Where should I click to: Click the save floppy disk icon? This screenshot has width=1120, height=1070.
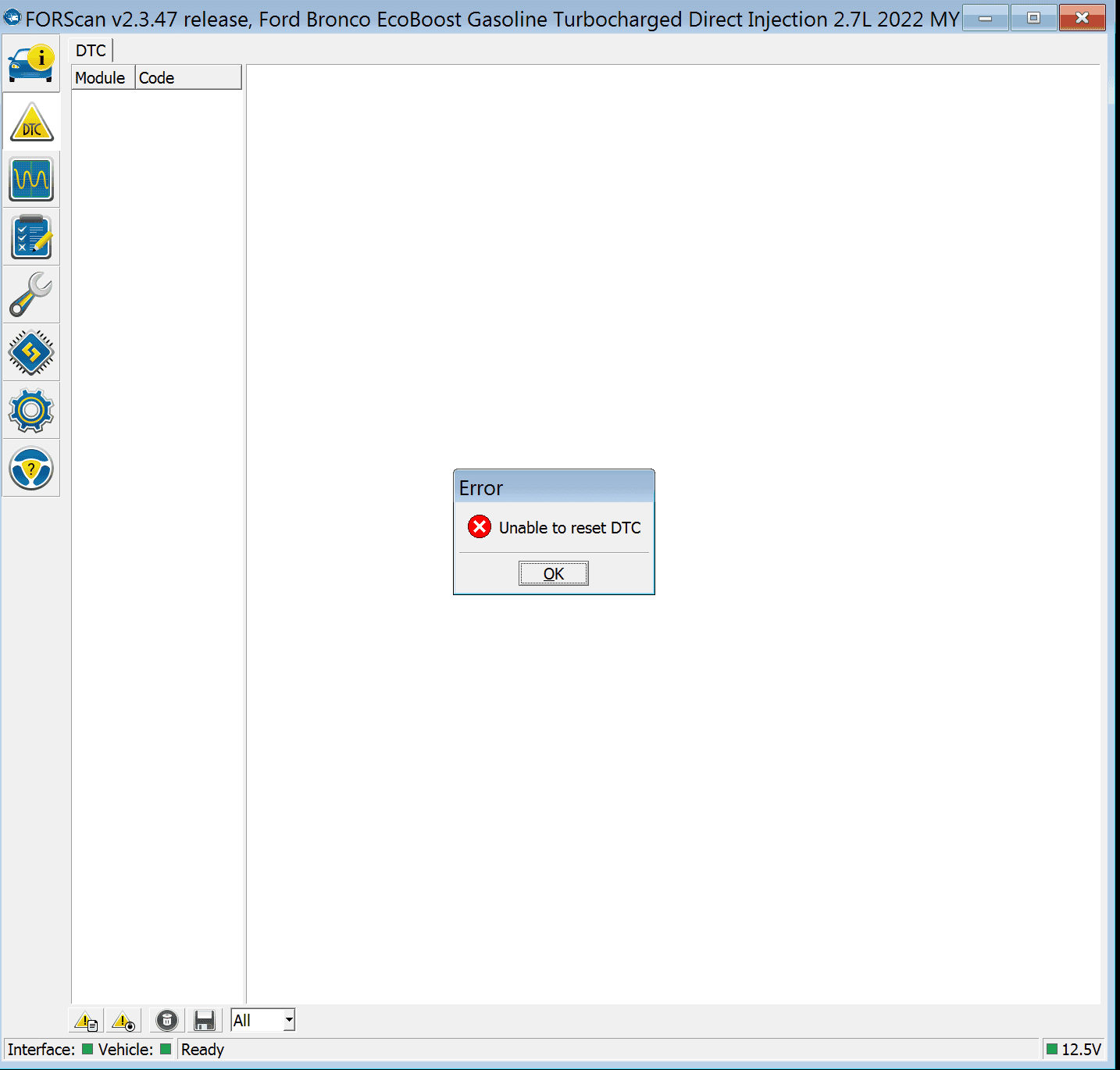pyautogui.click(x=205, y=1021)
